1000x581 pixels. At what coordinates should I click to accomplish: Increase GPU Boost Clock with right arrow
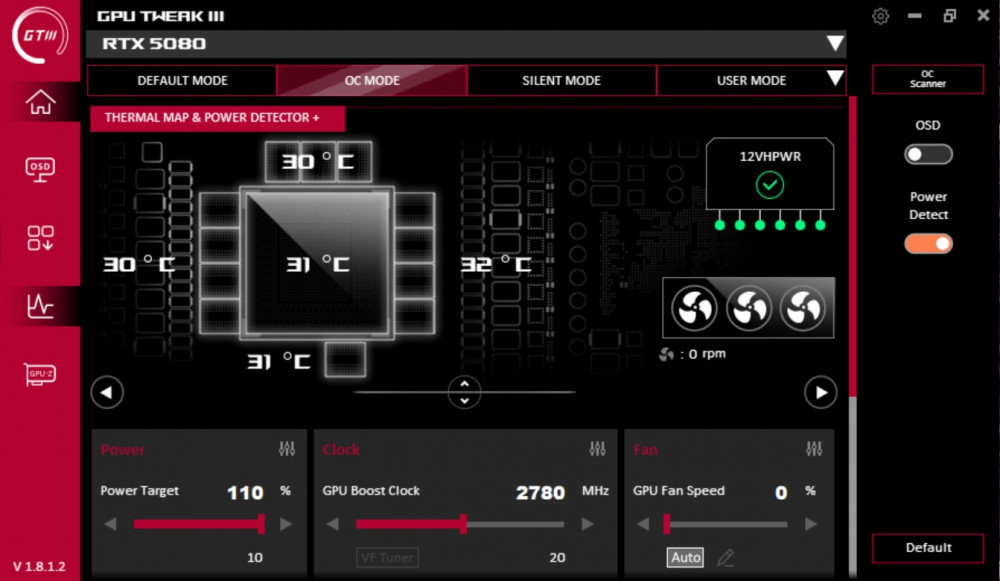tap(587, 524)
